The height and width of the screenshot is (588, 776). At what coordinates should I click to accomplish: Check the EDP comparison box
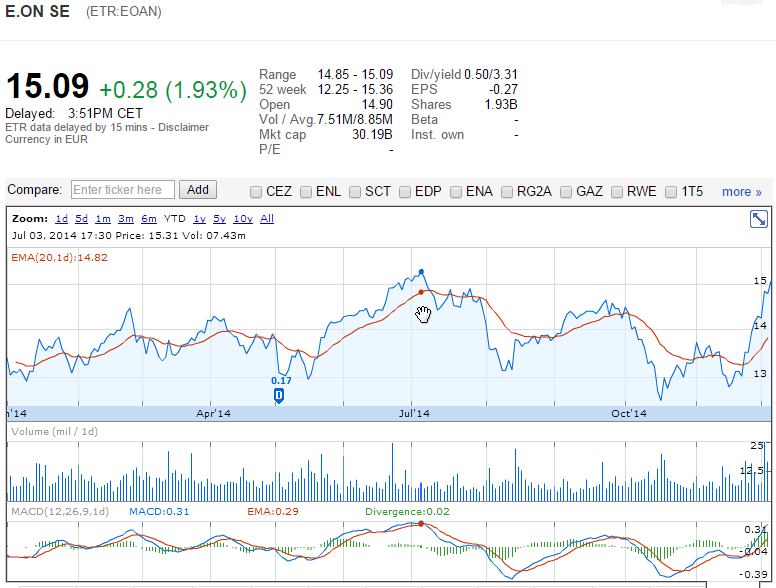tap(405, 192)
